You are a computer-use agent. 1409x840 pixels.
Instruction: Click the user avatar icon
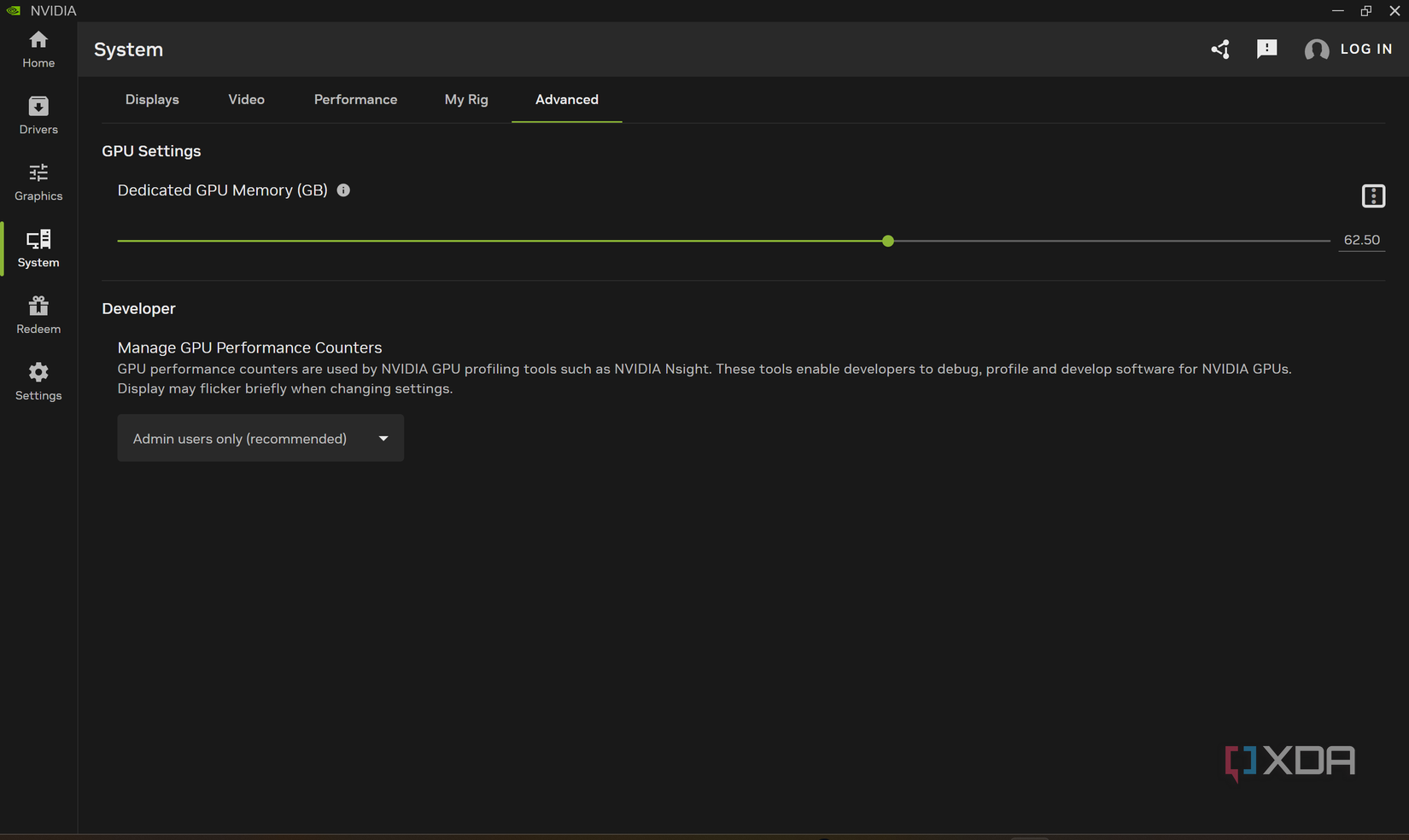coord(1317,50)
